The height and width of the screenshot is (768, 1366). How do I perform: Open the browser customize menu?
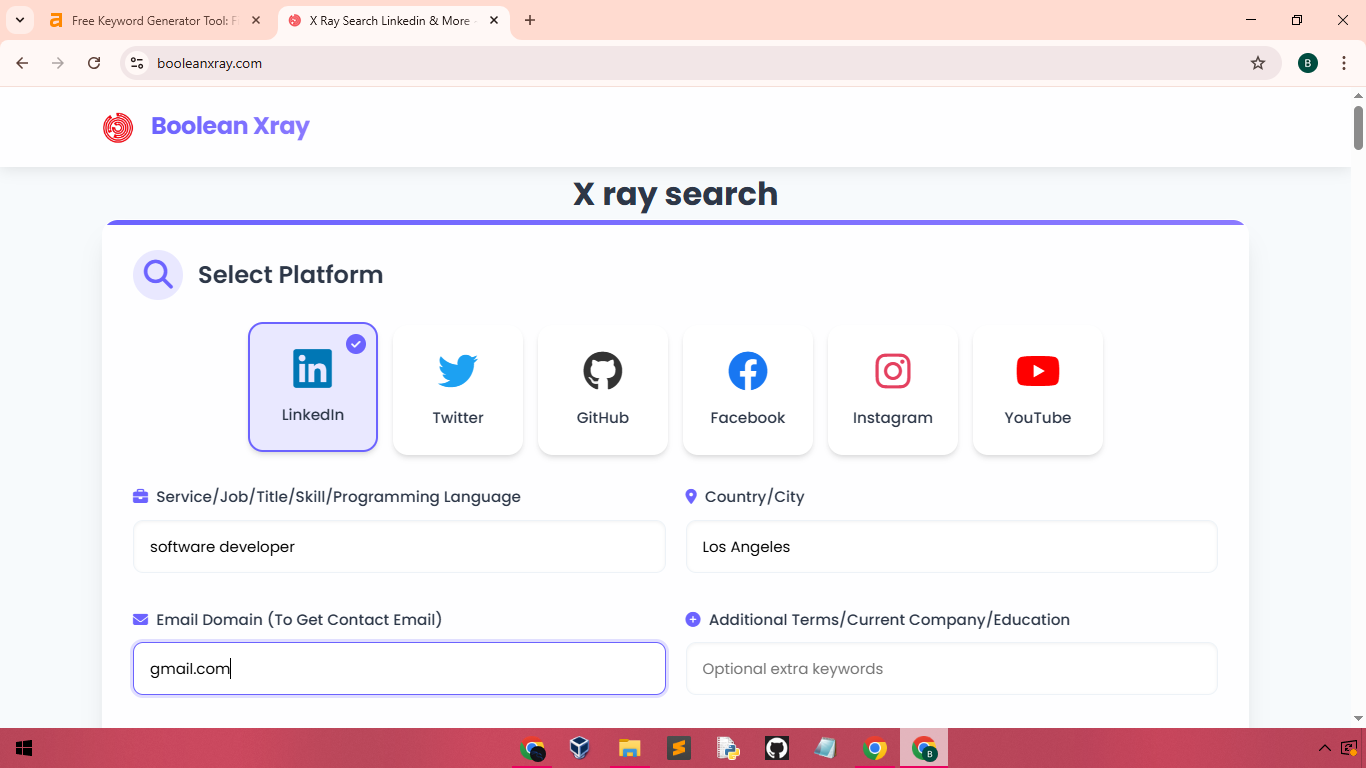pos(1344,62)
